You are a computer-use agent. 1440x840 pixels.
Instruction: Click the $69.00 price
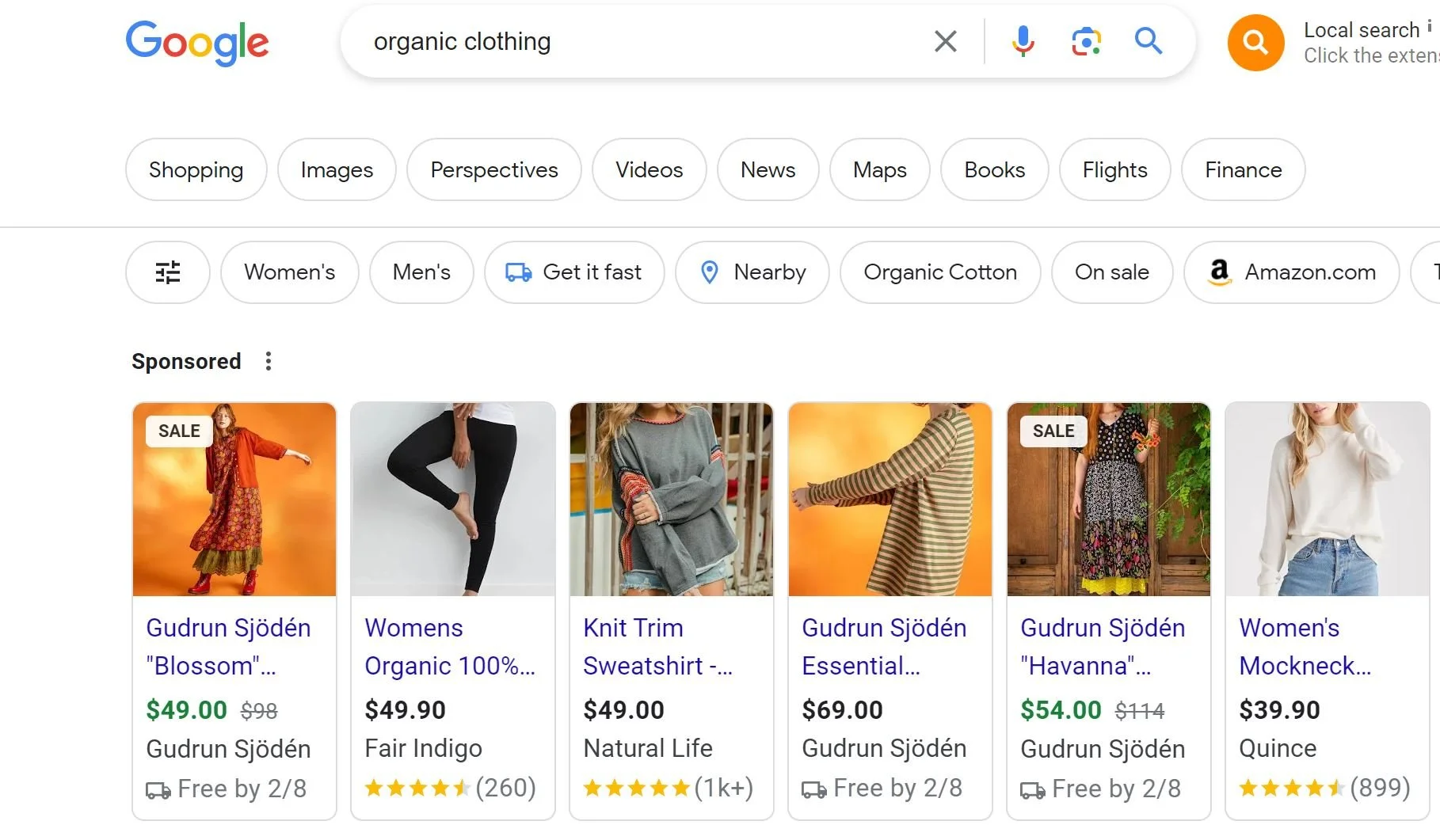[x=842, y=710]
